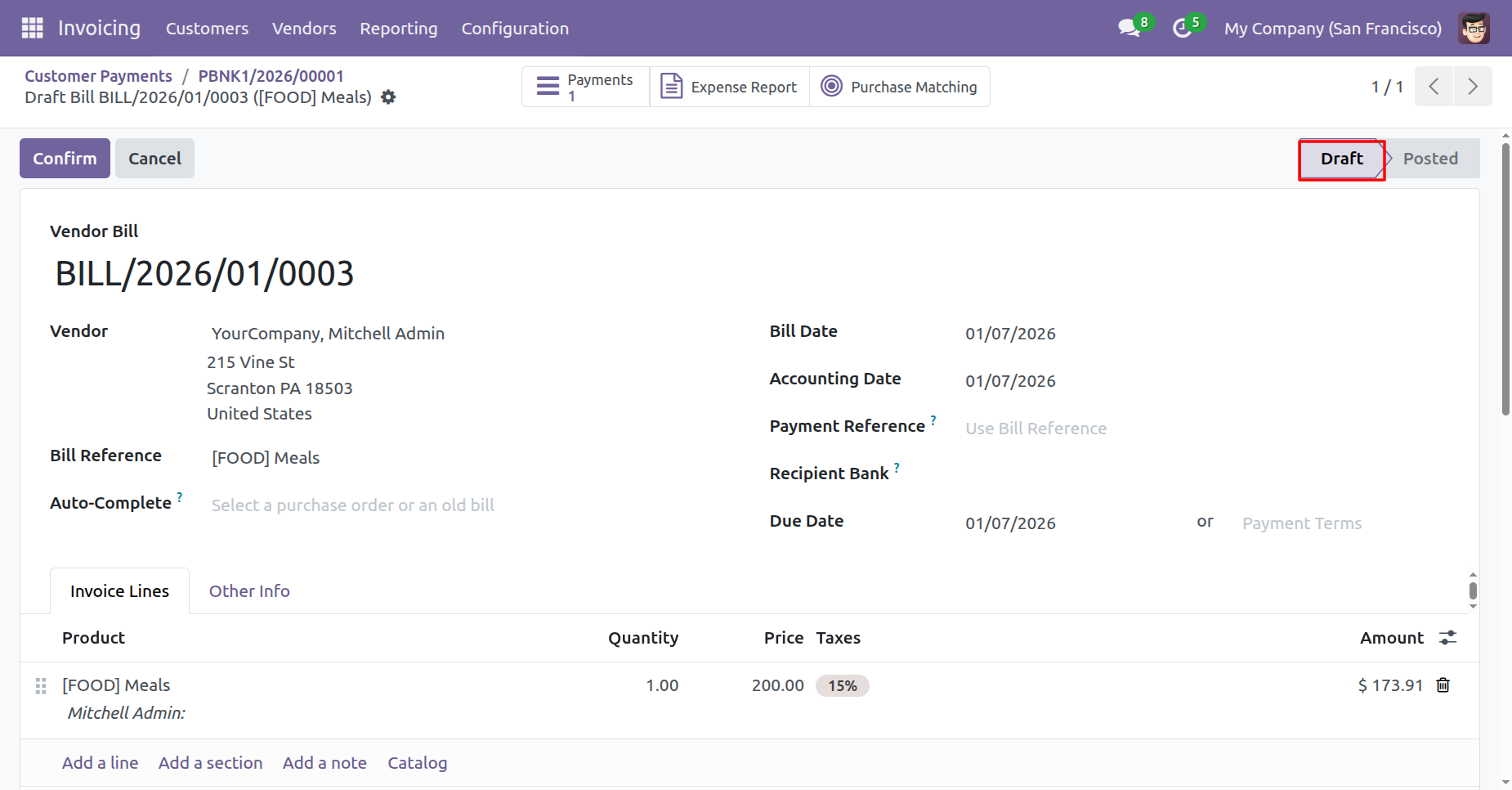Open the activities clock icon
This screenshot has height=790, width=1512.
tap(1182, 28)
